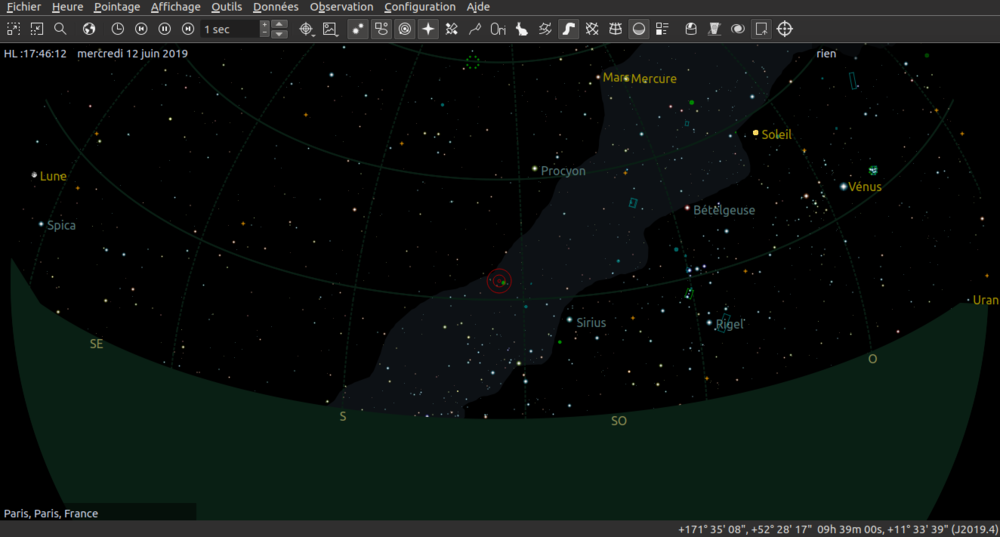Toggle horizontal coordinate grid
This screenshot has height=537, width=1000.
click(x=615, y=29)
